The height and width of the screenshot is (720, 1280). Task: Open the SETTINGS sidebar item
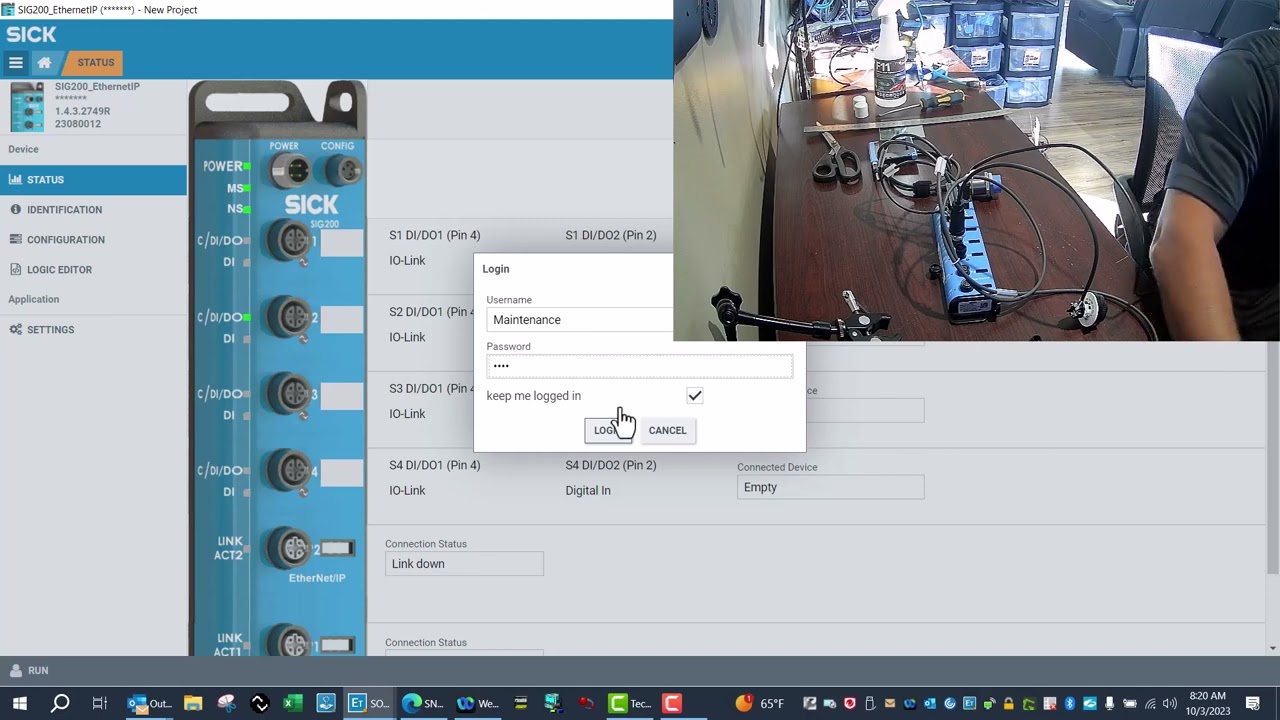[x=93, y=330]
